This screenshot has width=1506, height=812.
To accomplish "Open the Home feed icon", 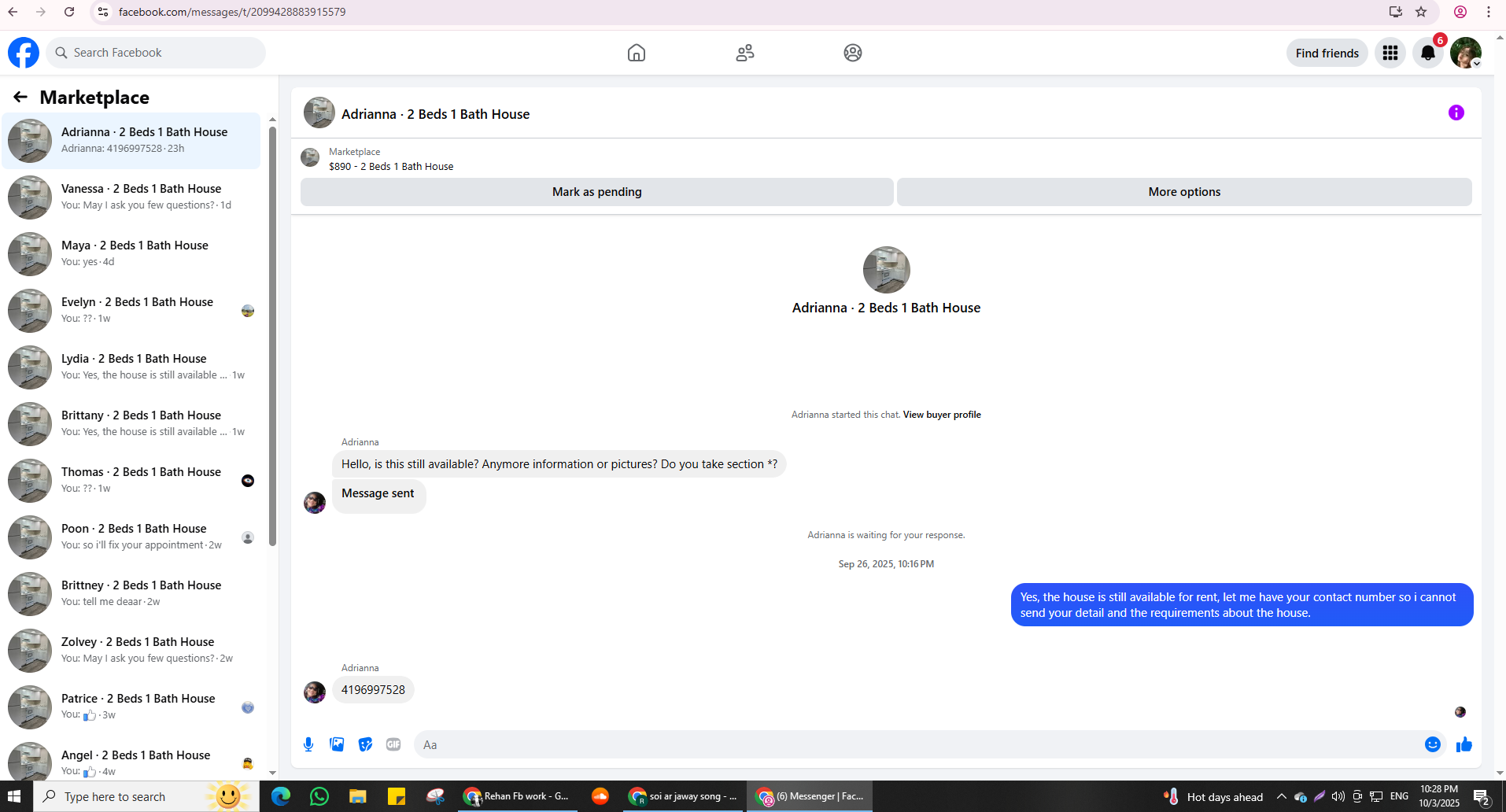I will 637,53.
